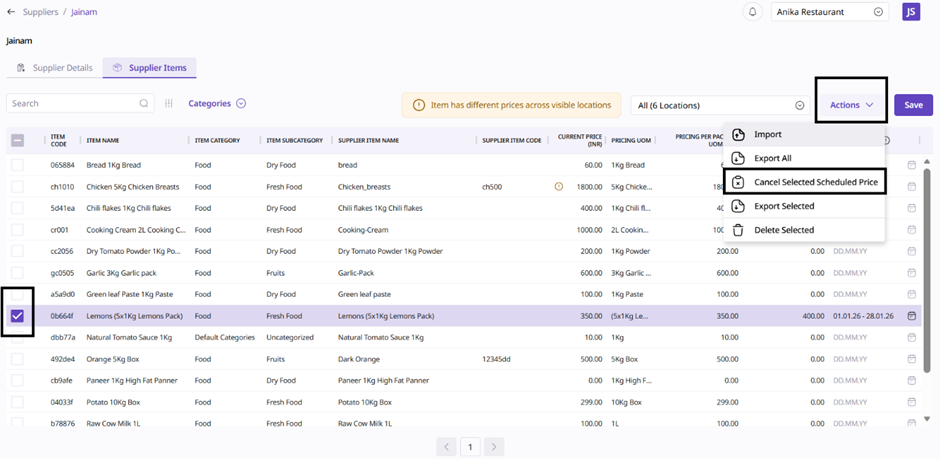Open calendar icon for Lemons row
Image resolution: width=940 pixels, height=459 pixels.
coord(912,316)
